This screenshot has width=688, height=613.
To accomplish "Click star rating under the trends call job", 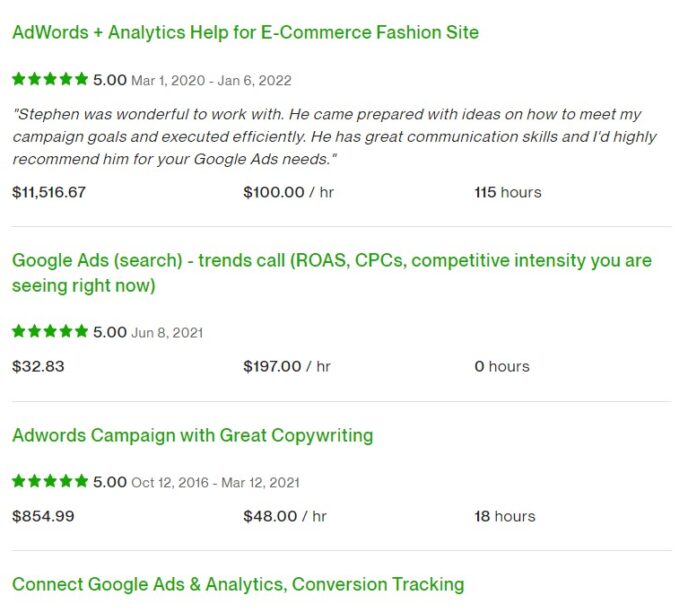I will coord(50,331).
